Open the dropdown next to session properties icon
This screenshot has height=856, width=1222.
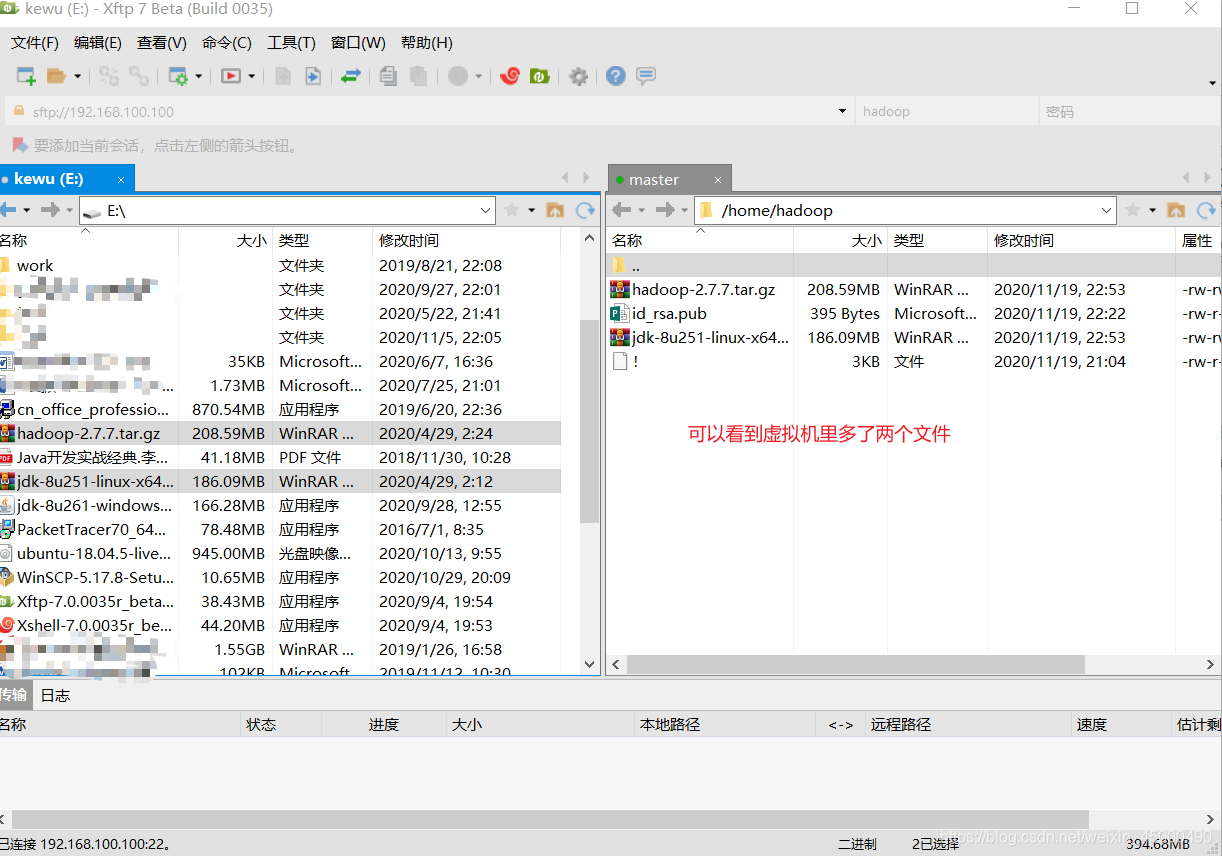(198, 76)
